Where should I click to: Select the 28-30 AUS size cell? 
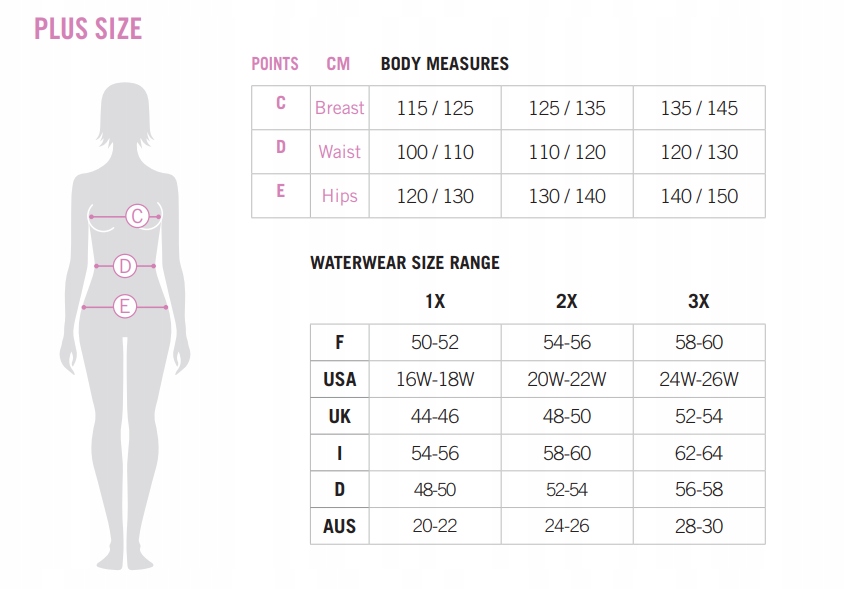coord(699,526)
